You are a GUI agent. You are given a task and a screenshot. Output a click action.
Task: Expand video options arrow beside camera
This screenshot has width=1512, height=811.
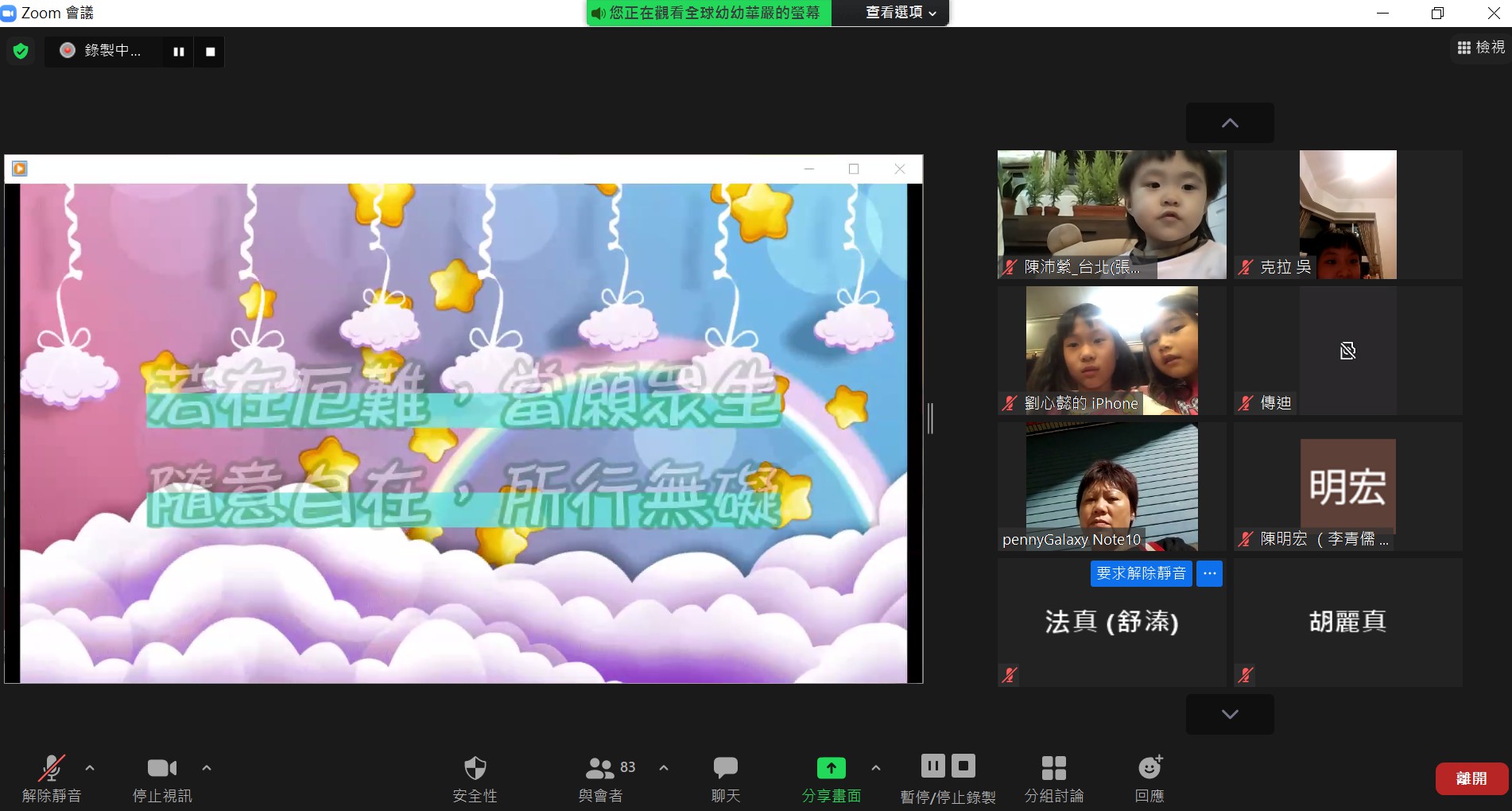207,768
